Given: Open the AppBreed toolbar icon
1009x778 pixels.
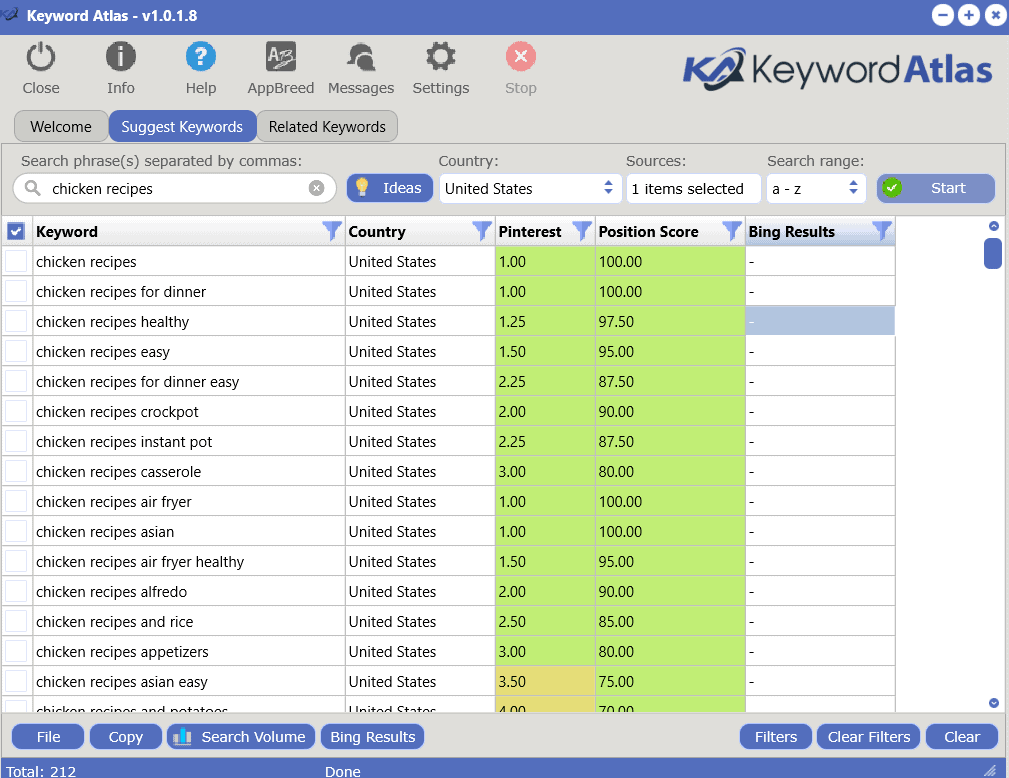Looking at the screenshot, I should pos(280,58).
